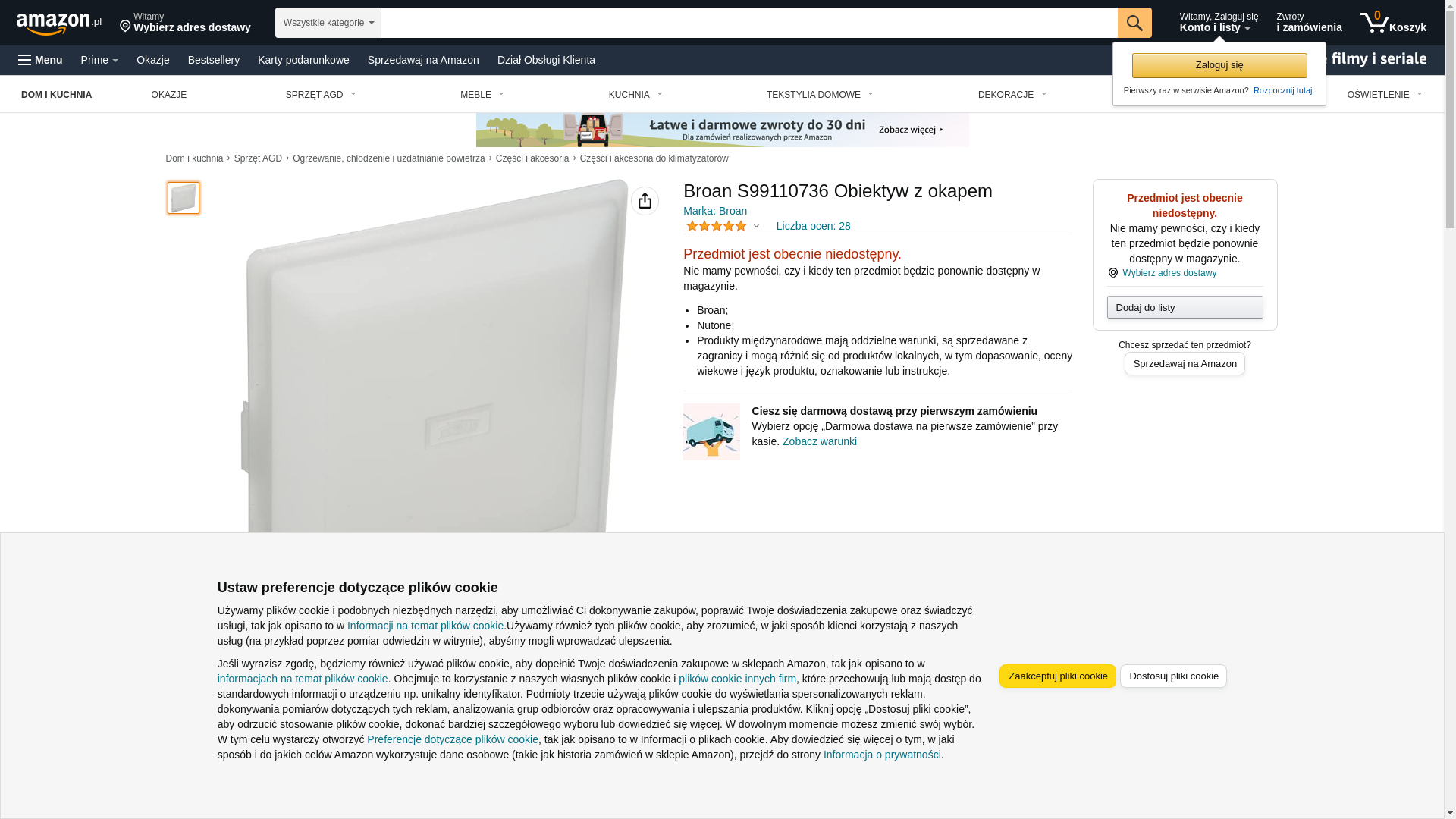This screenshot has width=1456, height=819.
Task: Click the Dodaj do listy button
Action: point(1185,307)
